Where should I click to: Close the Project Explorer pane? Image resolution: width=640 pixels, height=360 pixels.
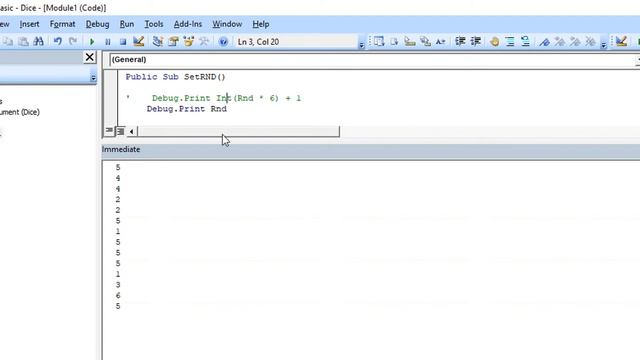point(89,57)
